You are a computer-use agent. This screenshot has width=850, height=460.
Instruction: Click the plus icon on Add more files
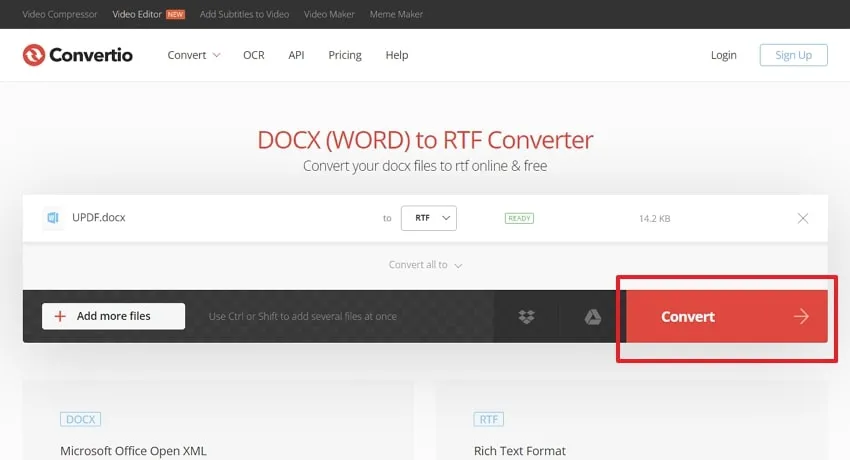click(60, 316)
